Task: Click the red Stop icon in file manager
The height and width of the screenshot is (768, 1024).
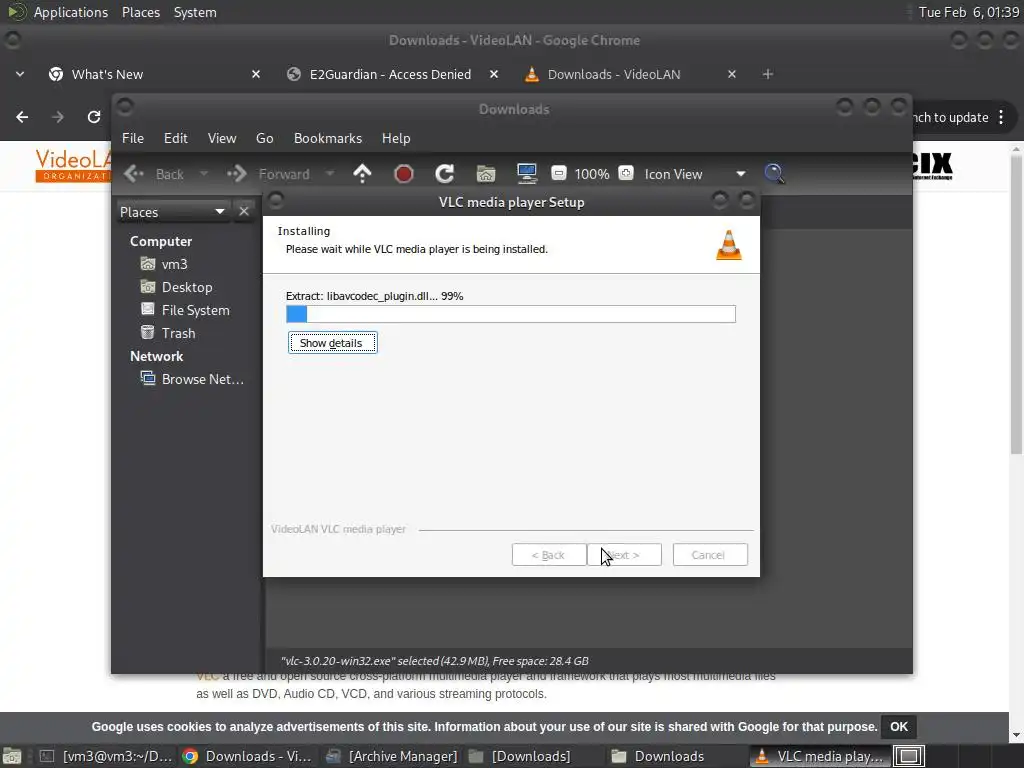Action: [x=404, y=174]
